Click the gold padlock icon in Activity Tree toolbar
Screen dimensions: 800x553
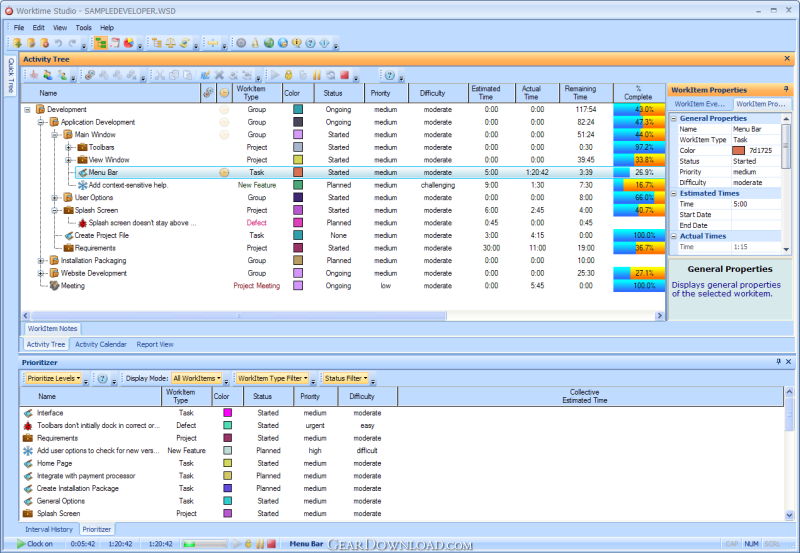pyautogui.click(x=289, y=76)
